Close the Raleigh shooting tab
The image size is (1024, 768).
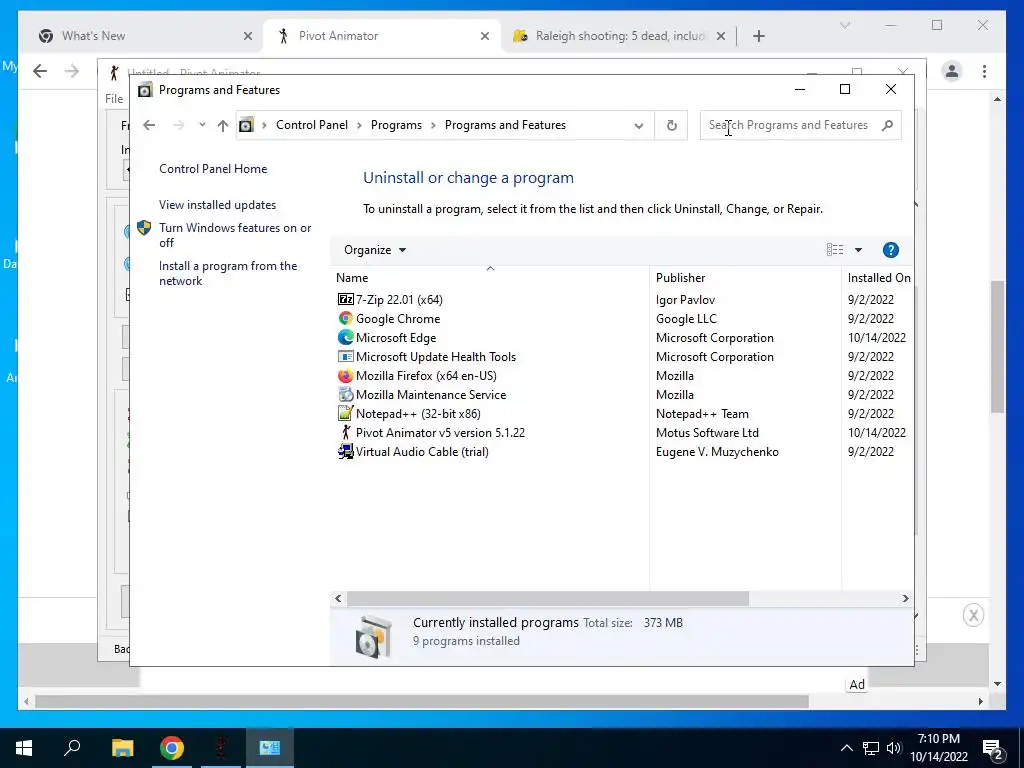point(720,36)
